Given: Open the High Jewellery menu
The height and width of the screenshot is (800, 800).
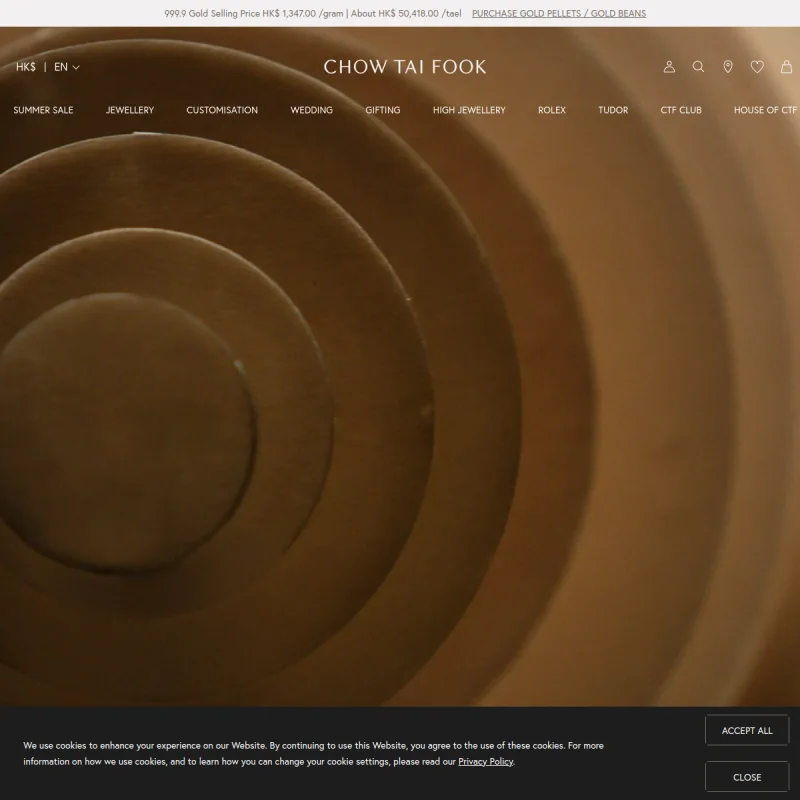Looking at the screenshot, I should point(469,110).
